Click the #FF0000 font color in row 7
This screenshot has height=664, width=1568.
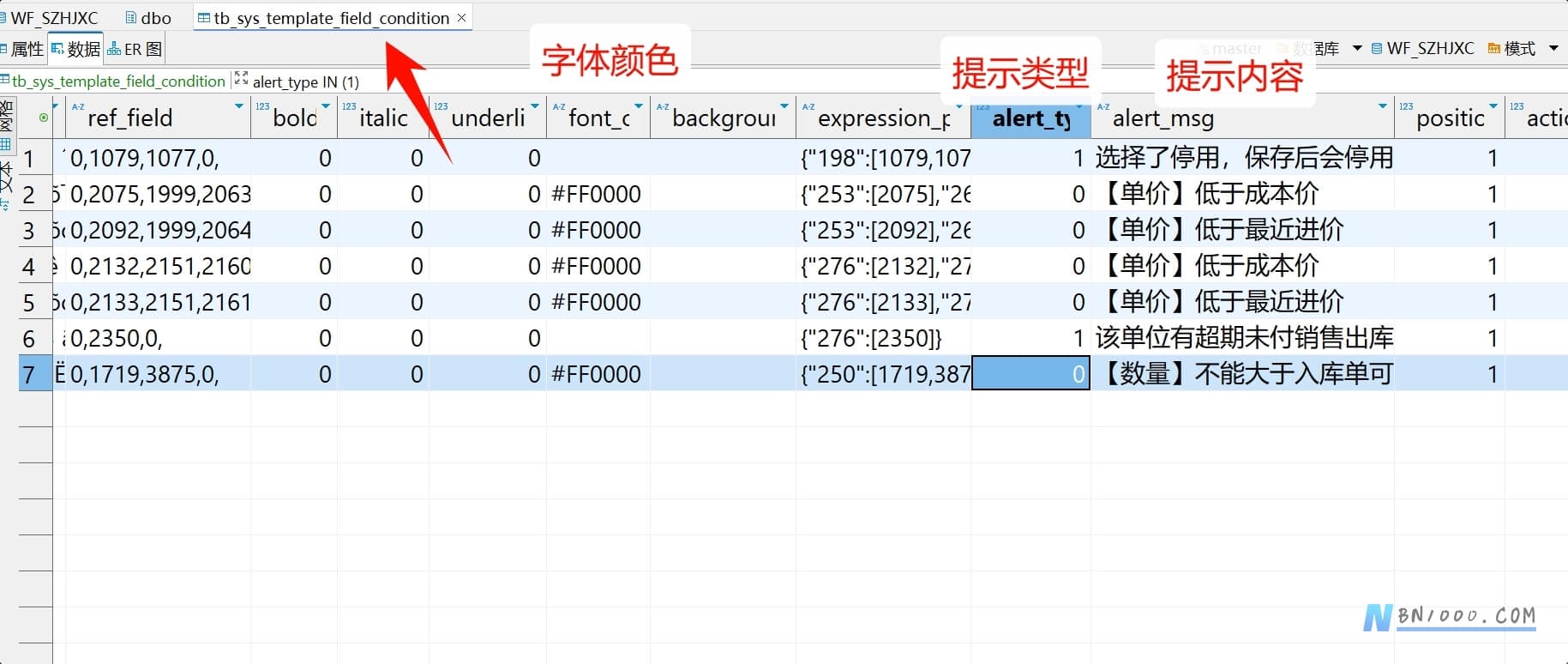coord(597,374)
